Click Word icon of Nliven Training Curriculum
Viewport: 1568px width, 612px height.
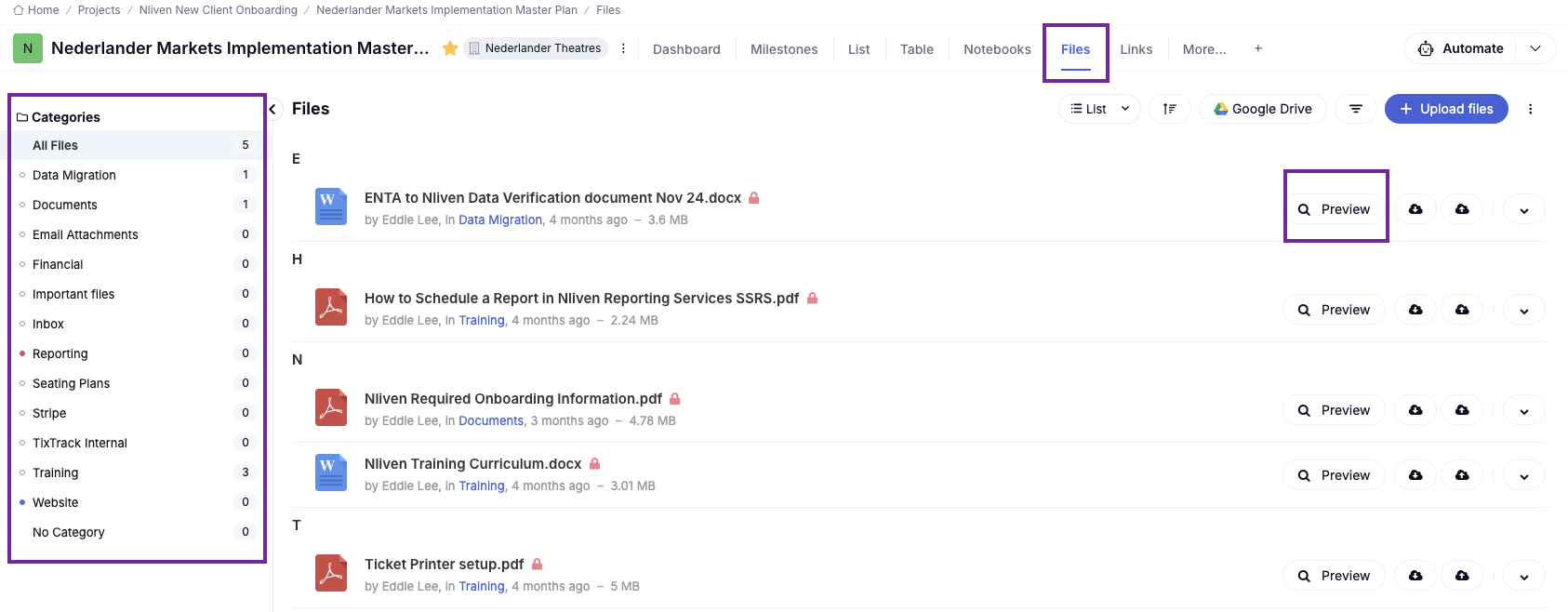(x=331, y=472)
